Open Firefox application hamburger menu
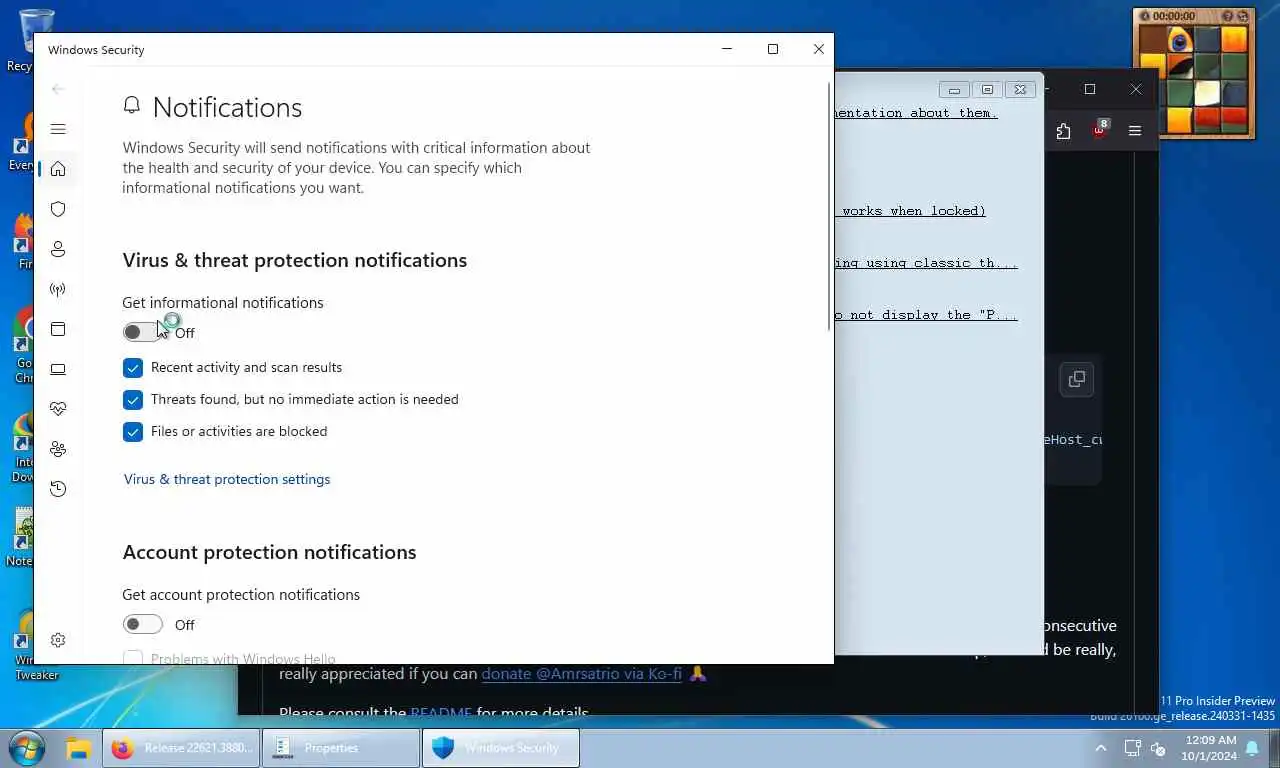 pyautogui.click(x=1135, y=131)
